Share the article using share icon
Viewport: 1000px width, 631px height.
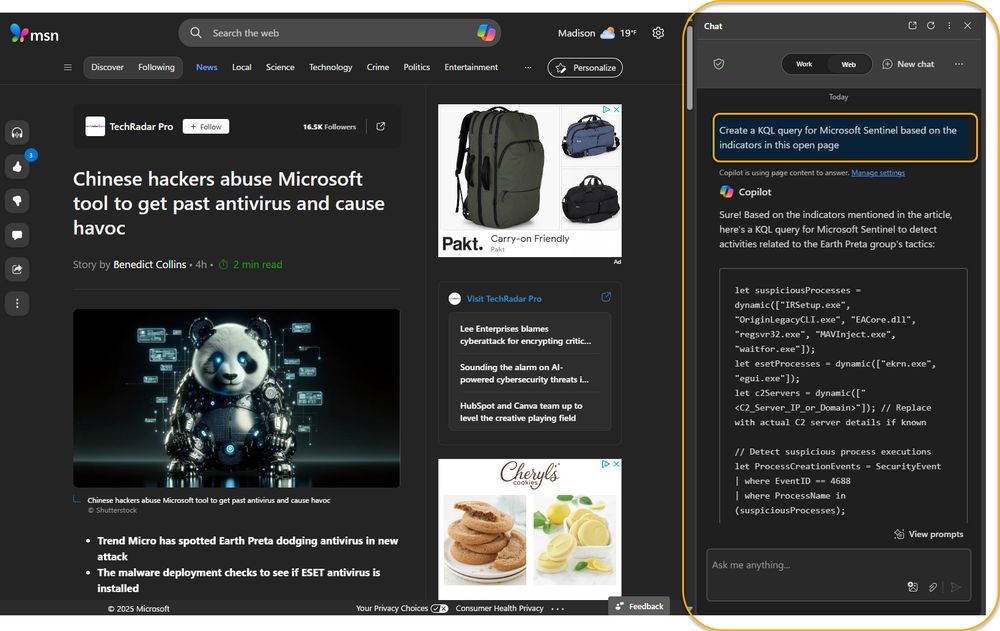17,269
